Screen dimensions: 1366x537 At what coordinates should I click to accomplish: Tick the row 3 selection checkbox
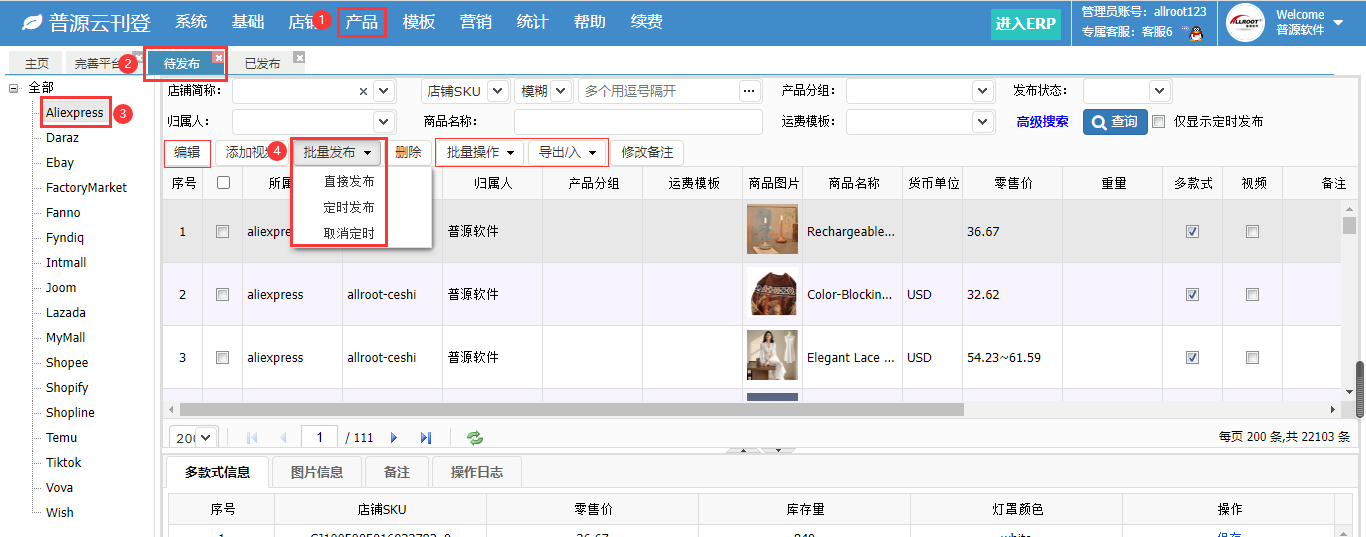tap(223, 357)
